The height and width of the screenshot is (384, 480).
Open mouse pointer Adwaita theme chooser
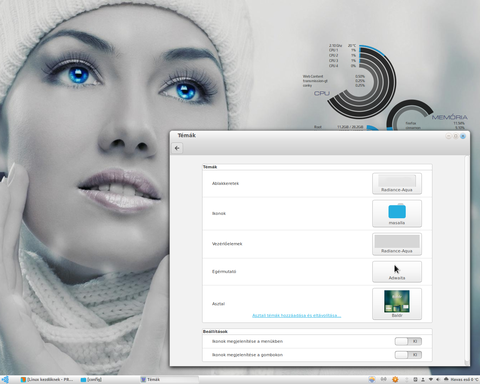tap(397, 272)
